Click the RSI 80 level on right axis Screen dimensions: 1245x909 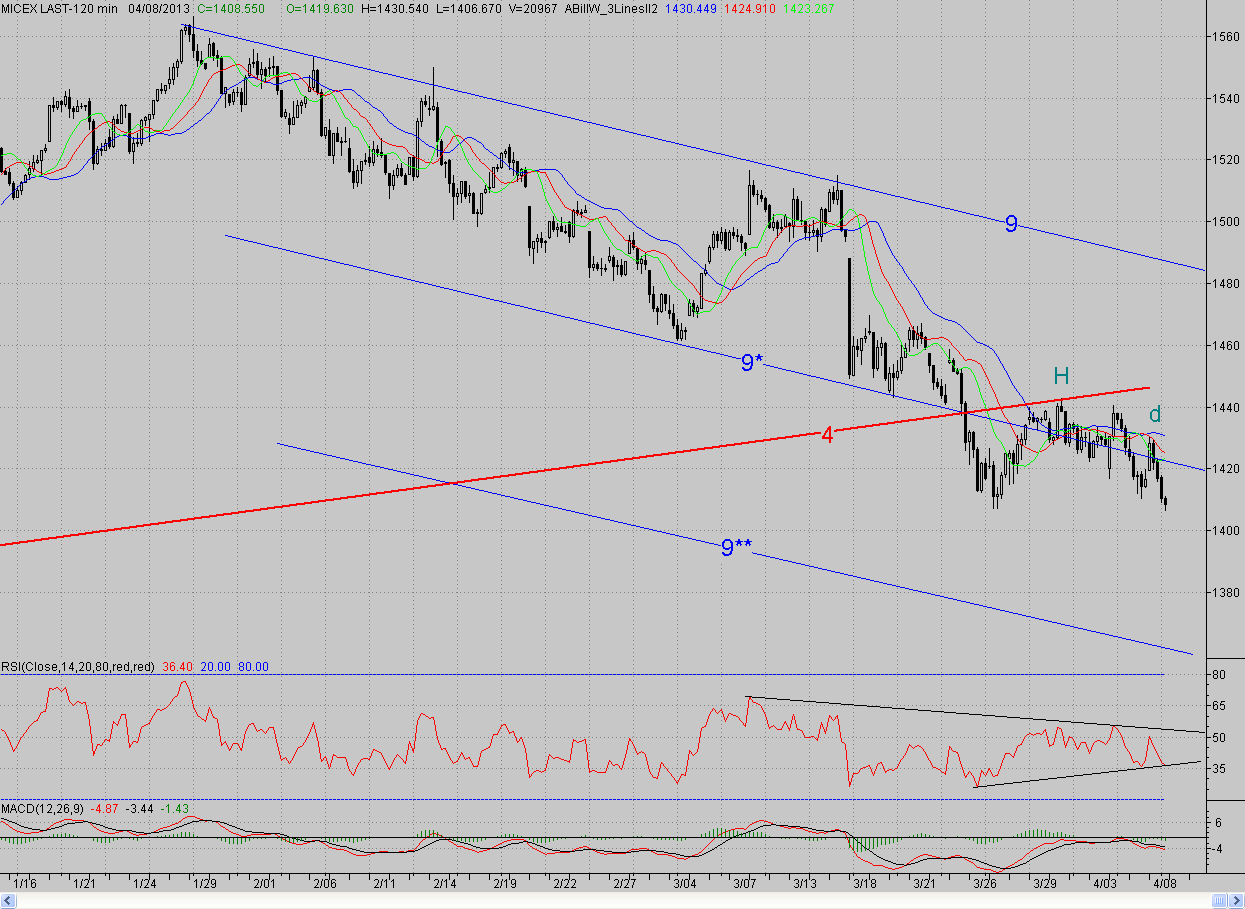pos(1220,675)
